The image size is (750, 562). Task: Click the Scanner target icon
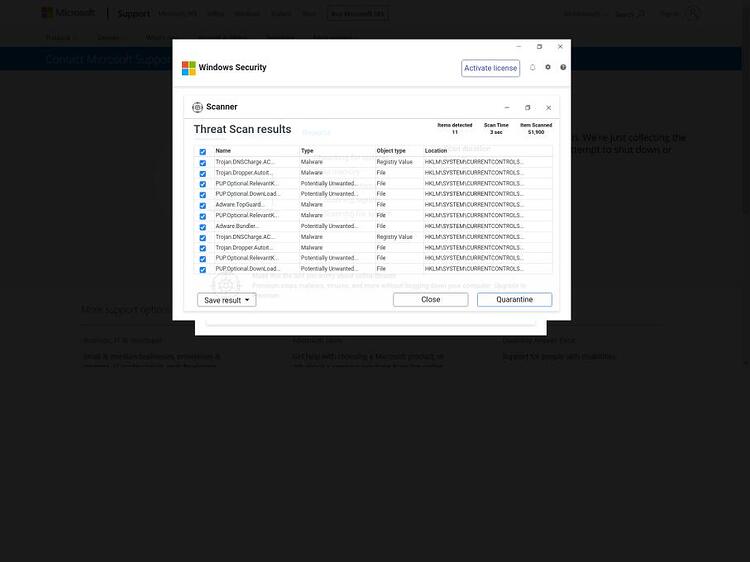coord(197,107)
